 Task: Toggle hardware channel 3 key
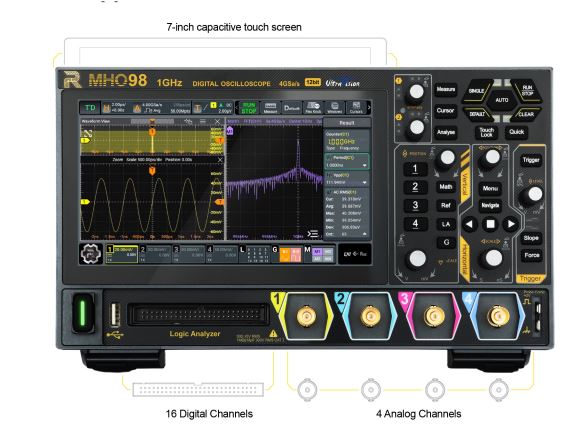click(x=415, y=206)
